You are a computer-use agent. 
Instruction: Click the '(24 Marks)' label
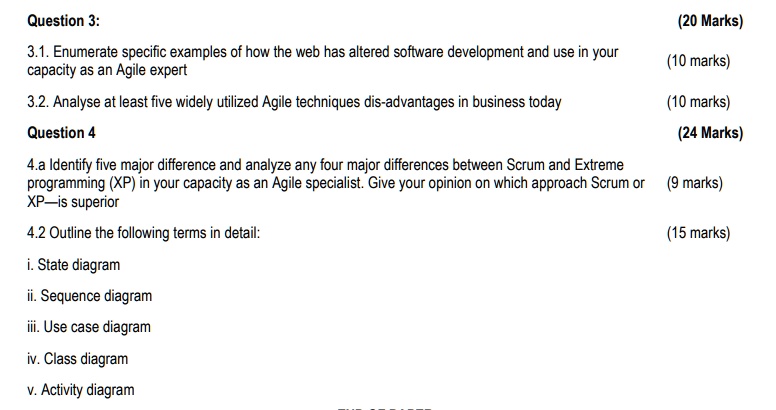(x=710, y=133)
